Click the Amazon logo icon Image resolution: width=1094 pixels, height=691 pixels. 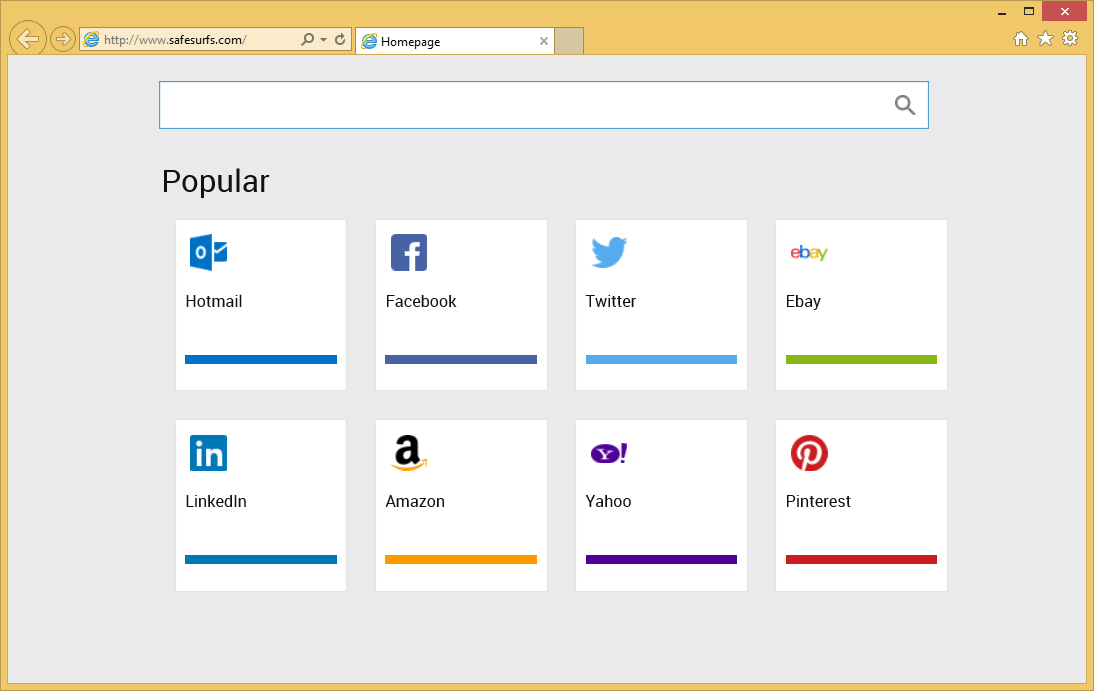click(x=409, y=453)
